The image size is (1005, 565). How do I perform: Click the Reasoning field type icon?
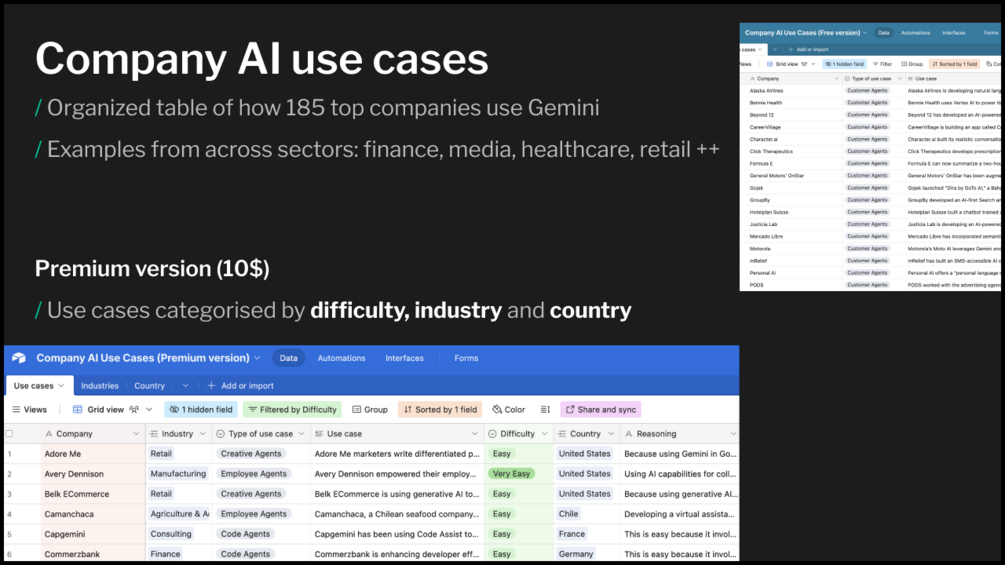tap(629, 434)
